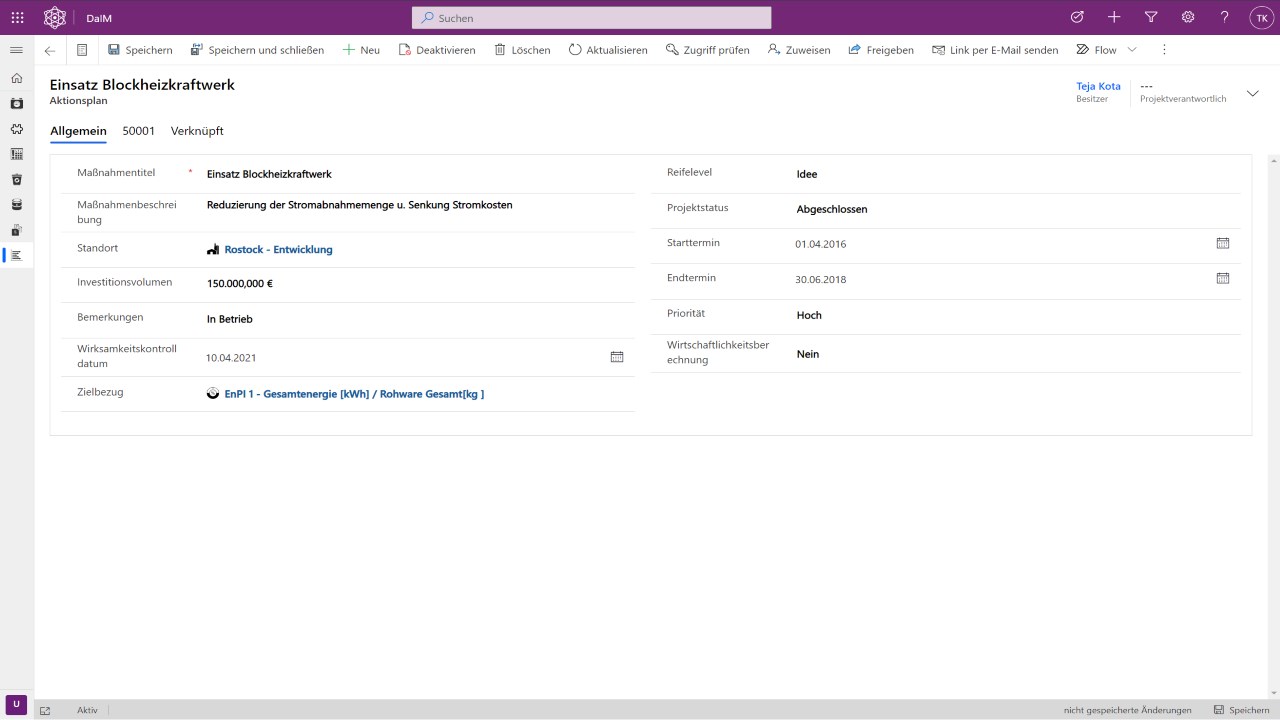Click Endtermin date 30.06.2018
1280x720 pixels.
[x=821, y=279]
